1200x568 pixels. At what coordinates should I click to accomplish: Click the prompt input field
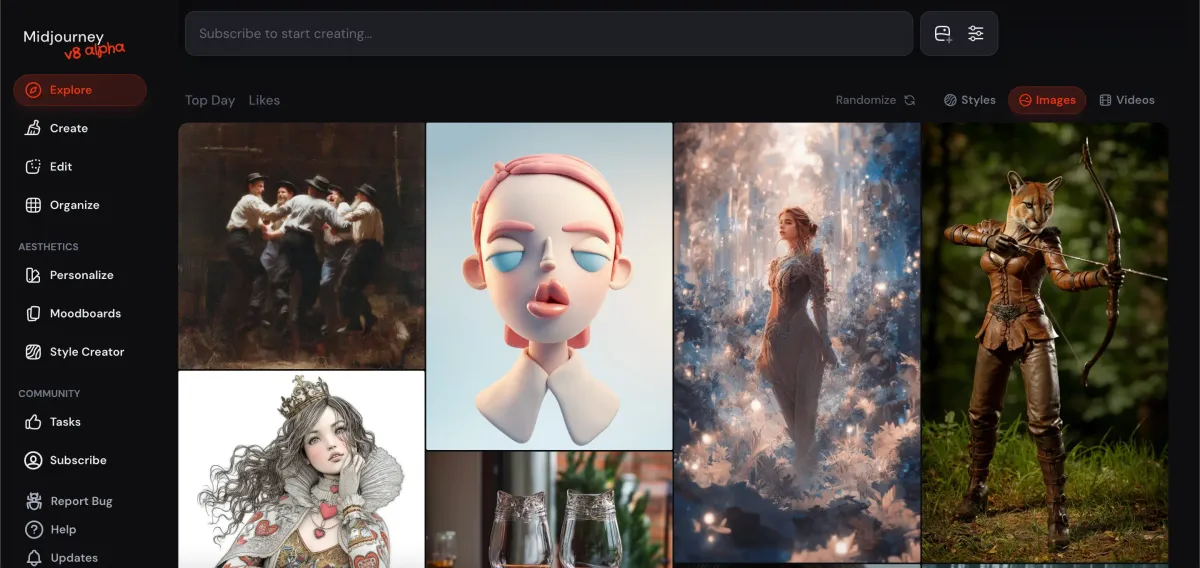pyautogui.click(x=548, y=34)
